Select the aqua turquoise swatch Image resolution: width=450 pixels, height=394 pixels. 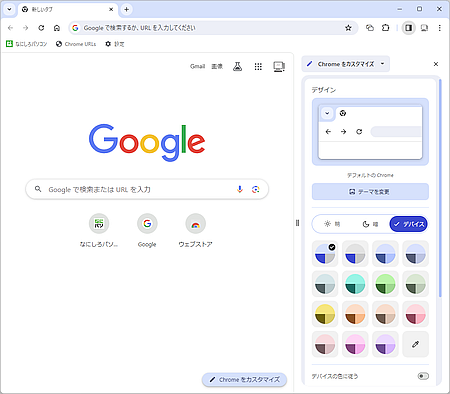[x=355, y=284]
